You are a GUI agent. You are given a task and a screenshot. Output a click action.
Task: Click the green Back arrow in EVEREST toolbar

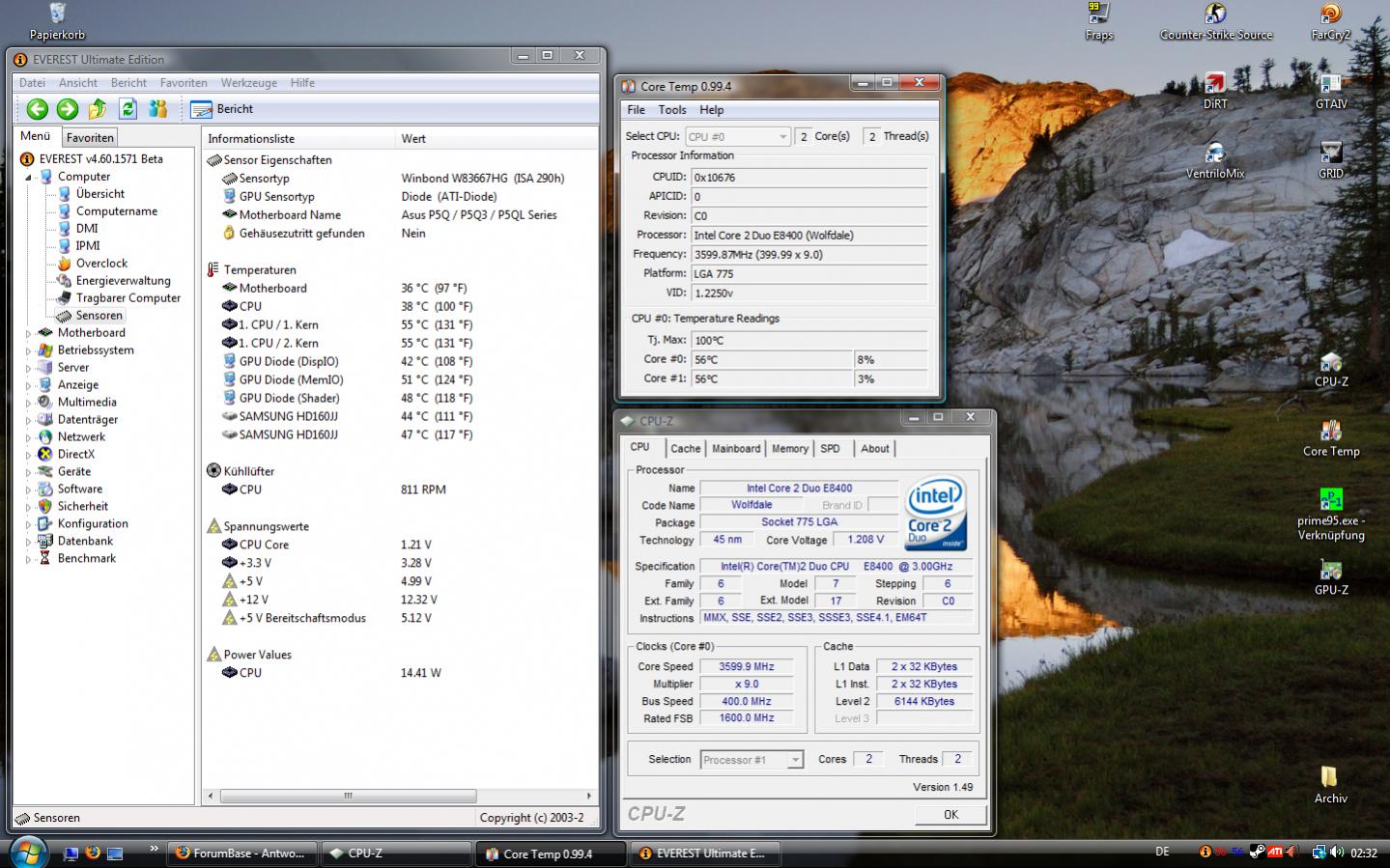click(x=37, y=109)
